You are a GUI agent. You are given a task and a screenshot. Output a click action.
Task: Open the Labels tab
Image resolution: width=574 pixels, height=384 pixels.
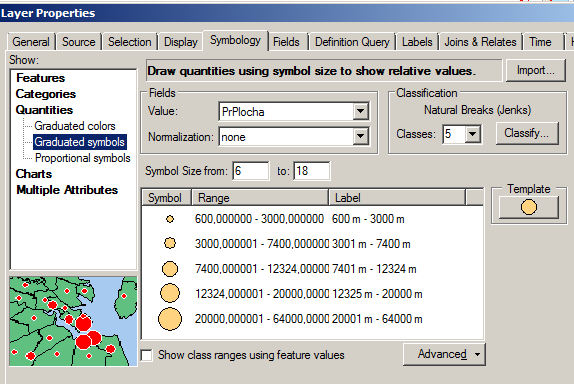pyautogui.click(x=417, y=42)
